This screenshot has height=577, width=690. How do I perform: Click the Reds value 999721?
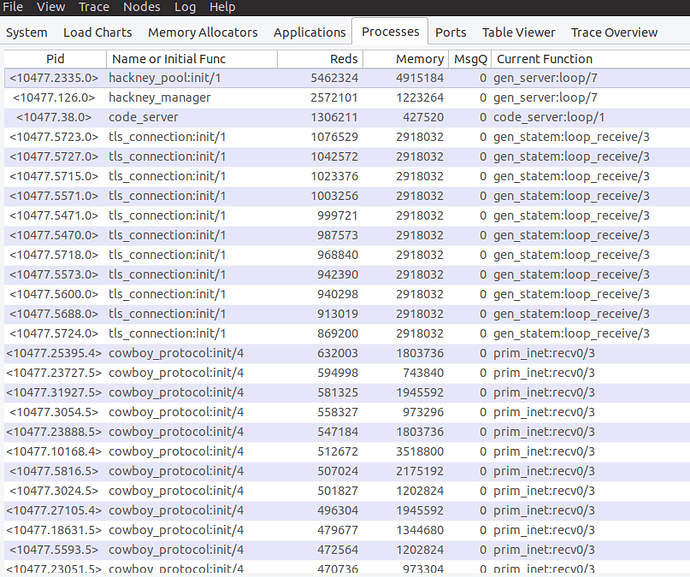coord(338,216)
